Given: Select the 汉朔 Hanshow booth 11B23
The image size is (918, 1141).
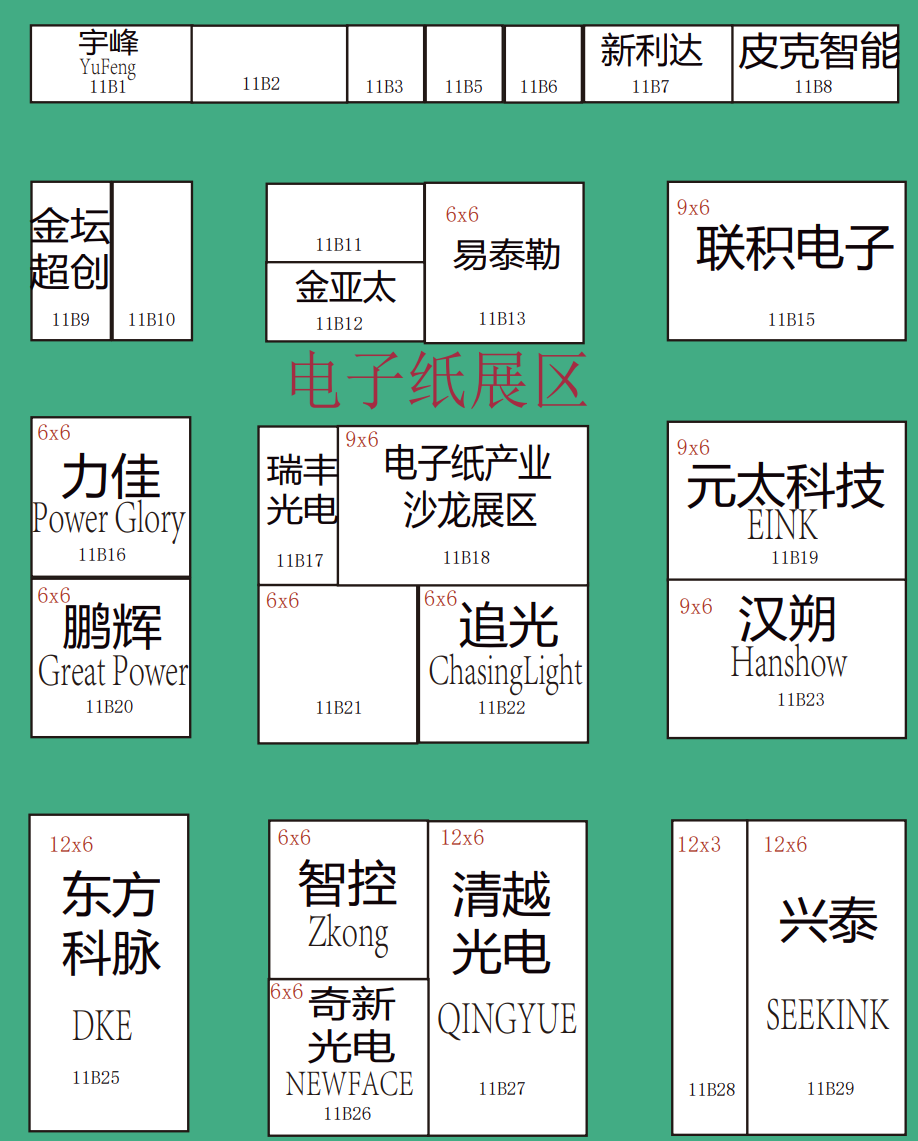Looking at the screenshot, I should [787, 659].
